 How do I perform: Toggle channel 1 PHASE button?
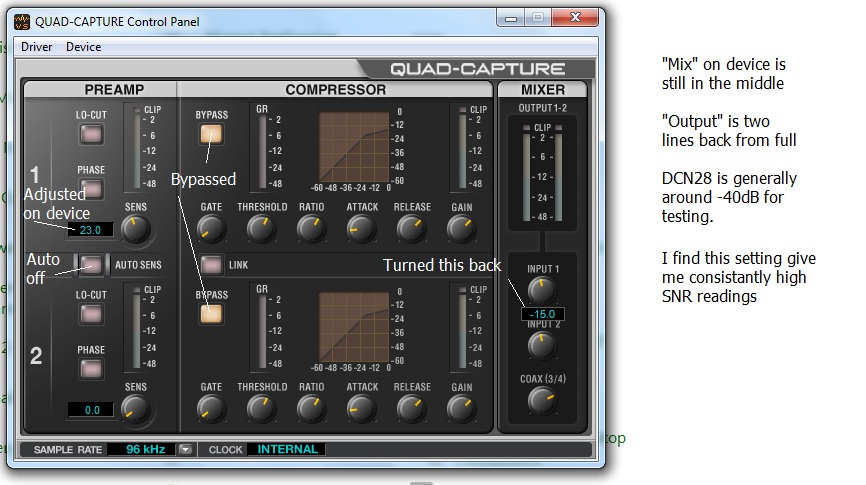pos(93,189)
